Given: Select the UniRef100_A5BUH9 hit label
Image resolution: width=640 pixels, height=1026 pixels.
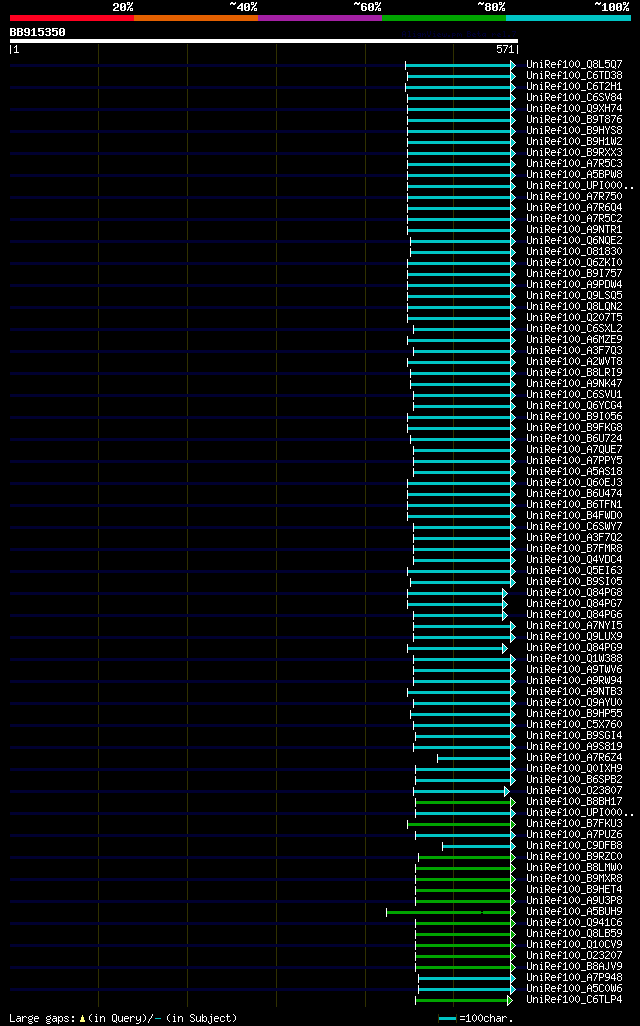Looking at the screenshot, I should click(x=575, y=911).
